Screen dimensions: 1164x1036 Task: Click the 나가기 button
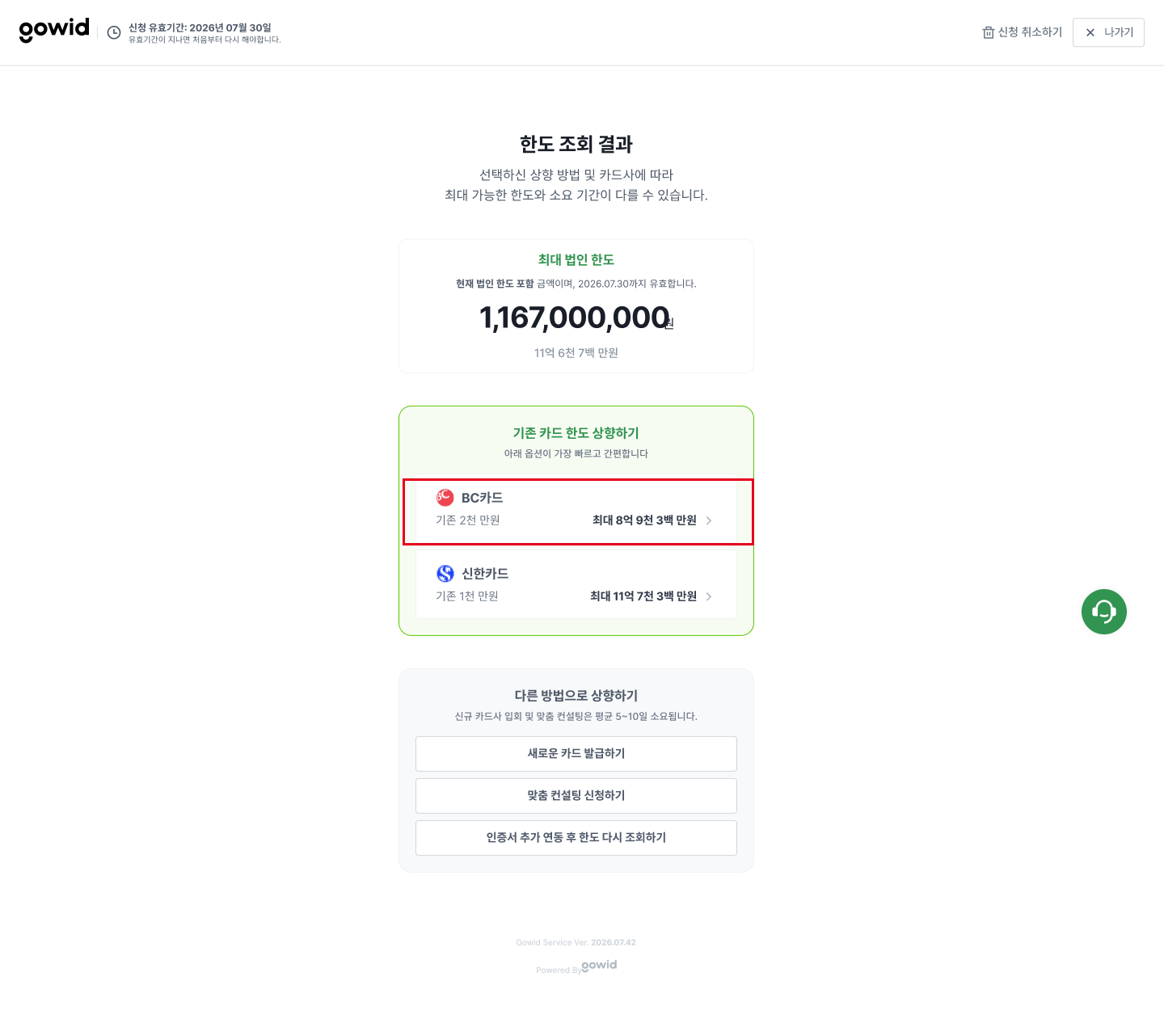coord(1108,32)
